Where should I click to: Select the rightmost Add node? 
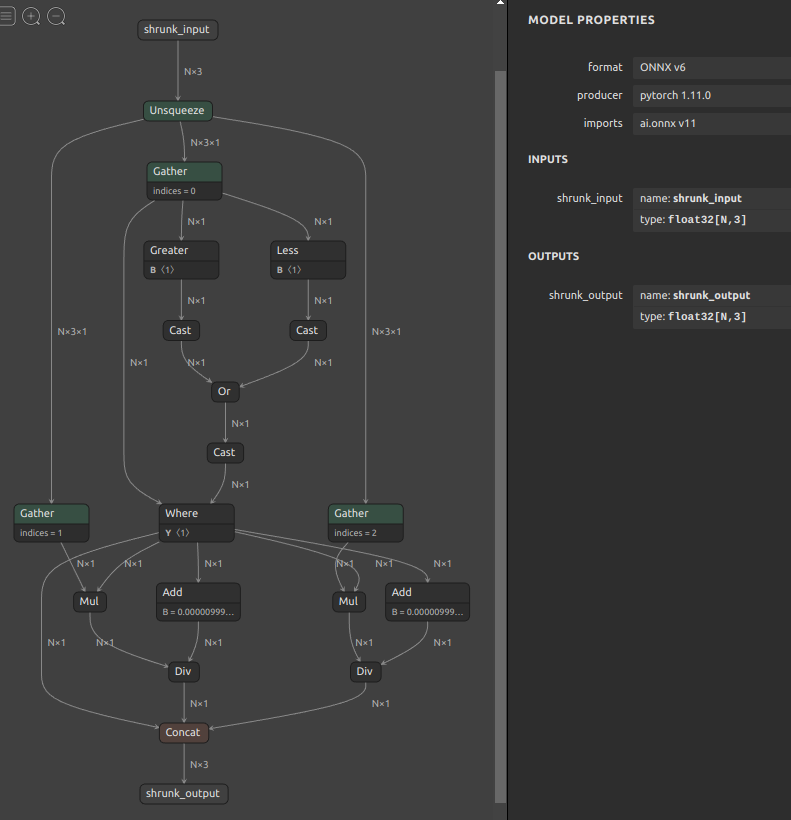(428, 601)
